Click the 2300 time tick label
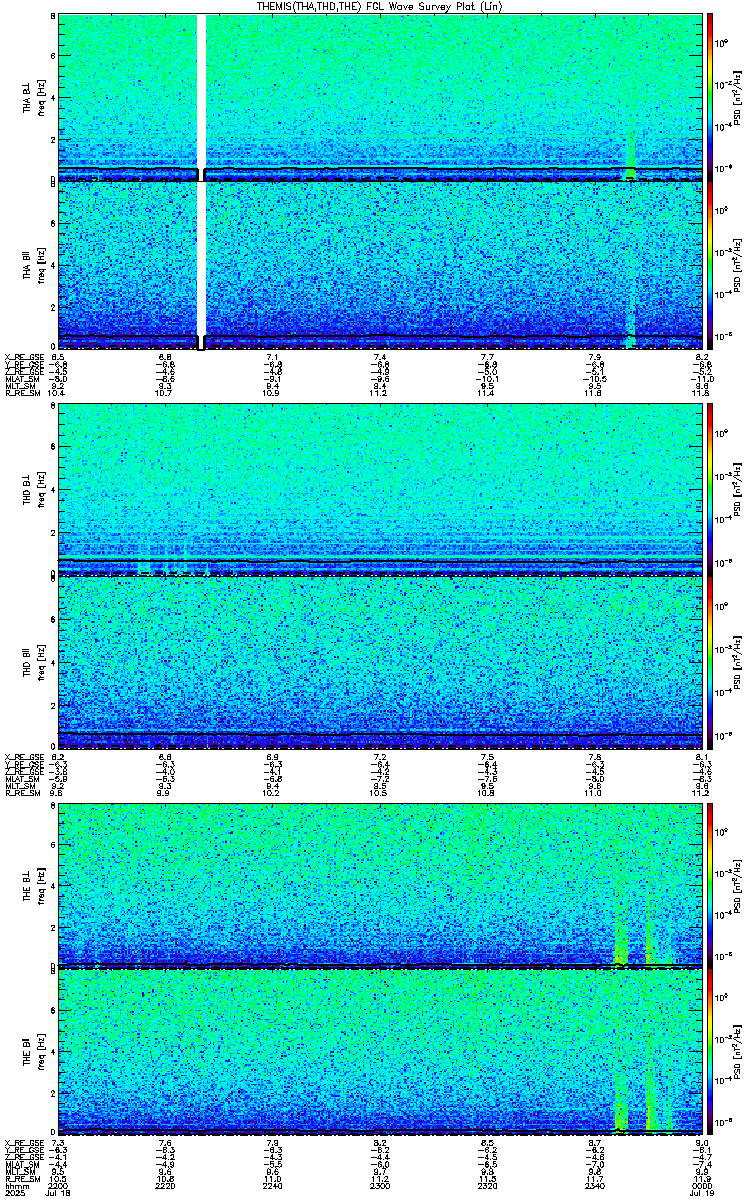The width and height of the screenshot is (750, 1200). [x=380, y=1185]
